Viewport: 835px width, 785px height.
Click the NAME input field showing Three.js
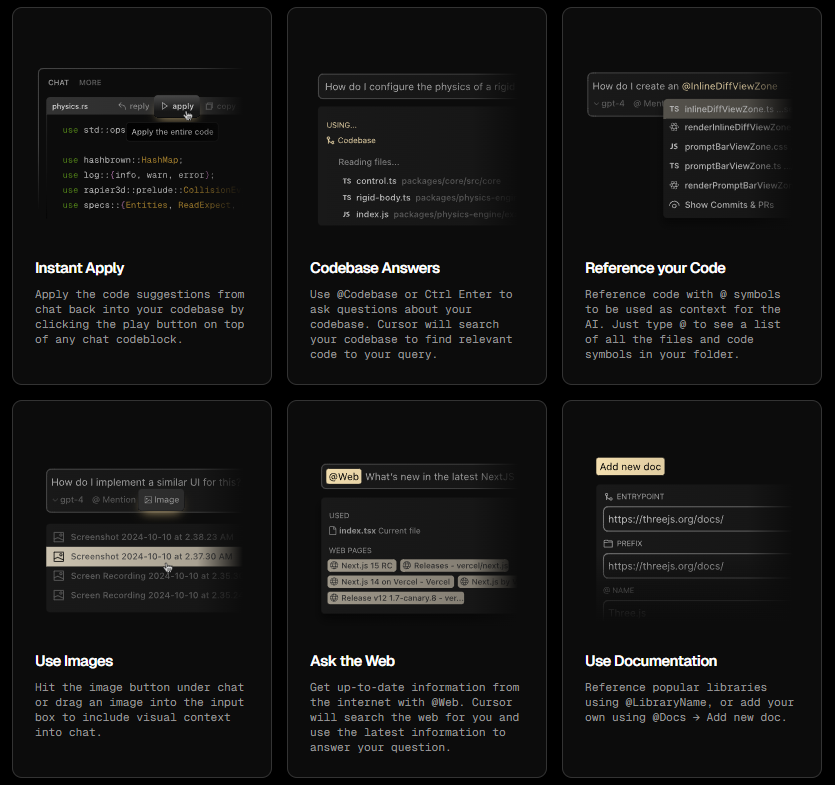697,610
